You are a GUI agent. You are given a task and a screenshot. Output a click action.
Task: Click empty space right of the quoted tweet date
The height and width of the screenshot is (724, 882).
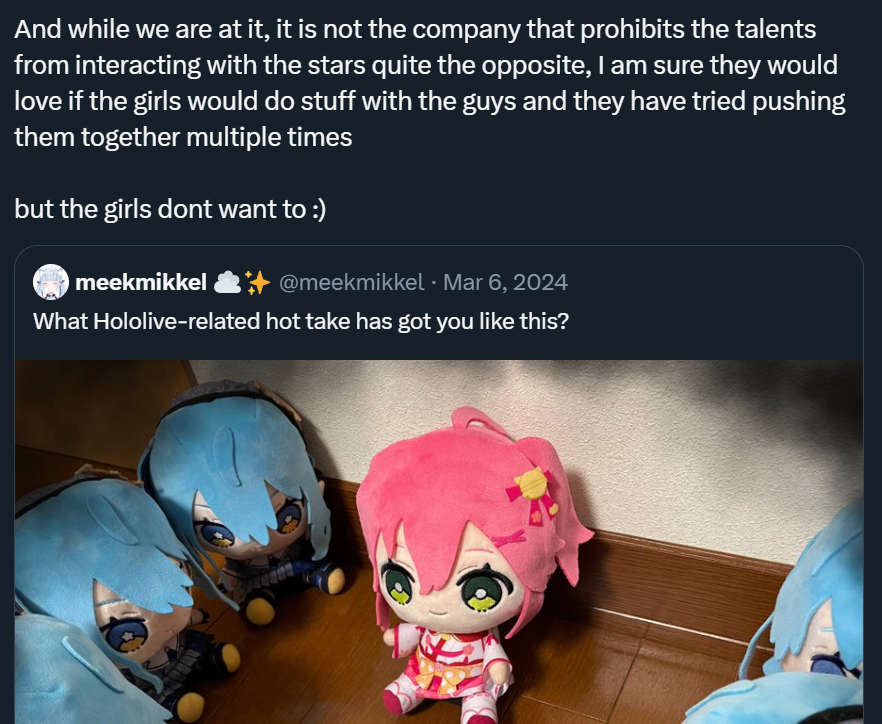coord(714,282)
